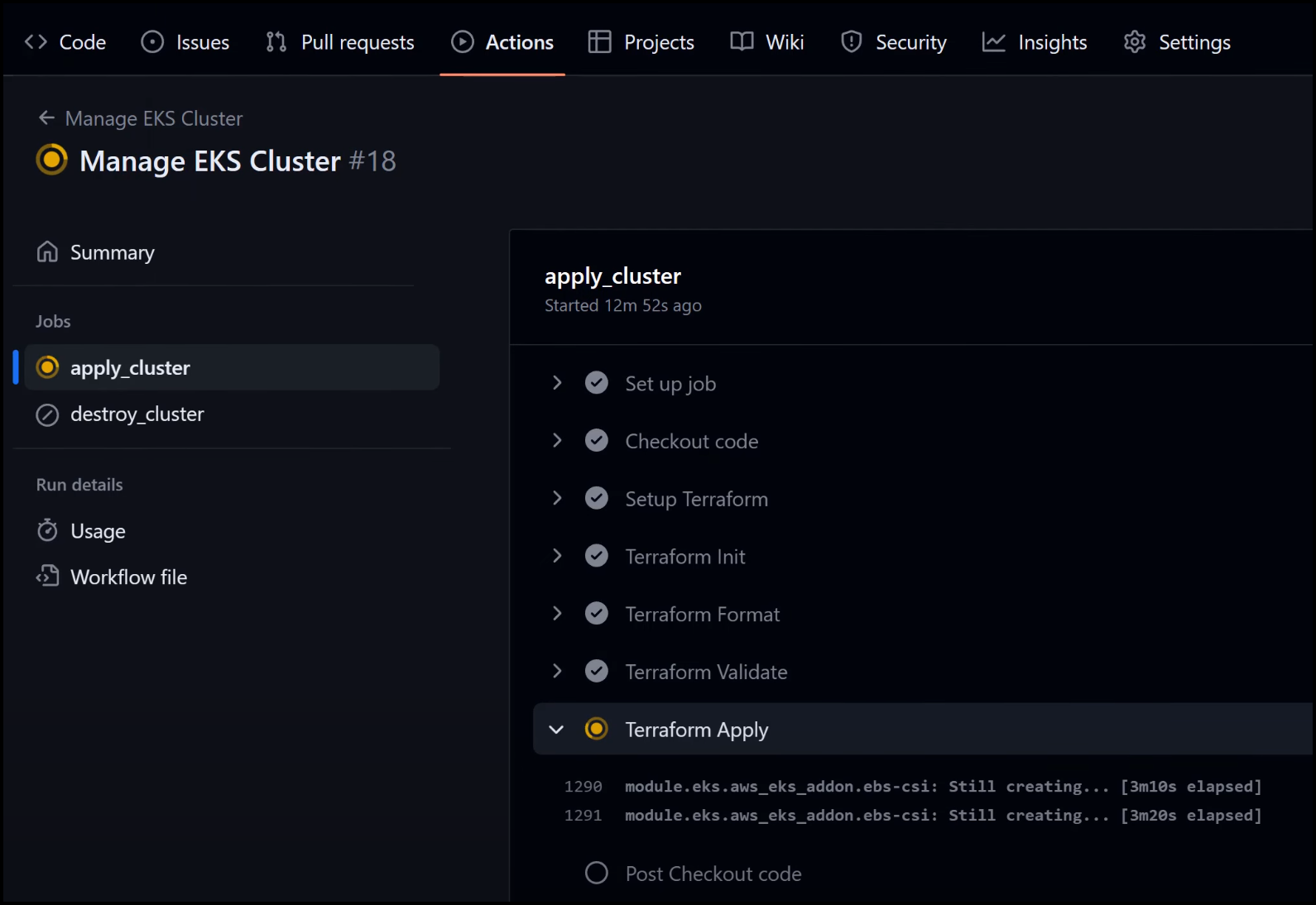The height and width of the screenshot is (905, 1316).
Task: Click the Wiki book icon
Action: point(742,41)
